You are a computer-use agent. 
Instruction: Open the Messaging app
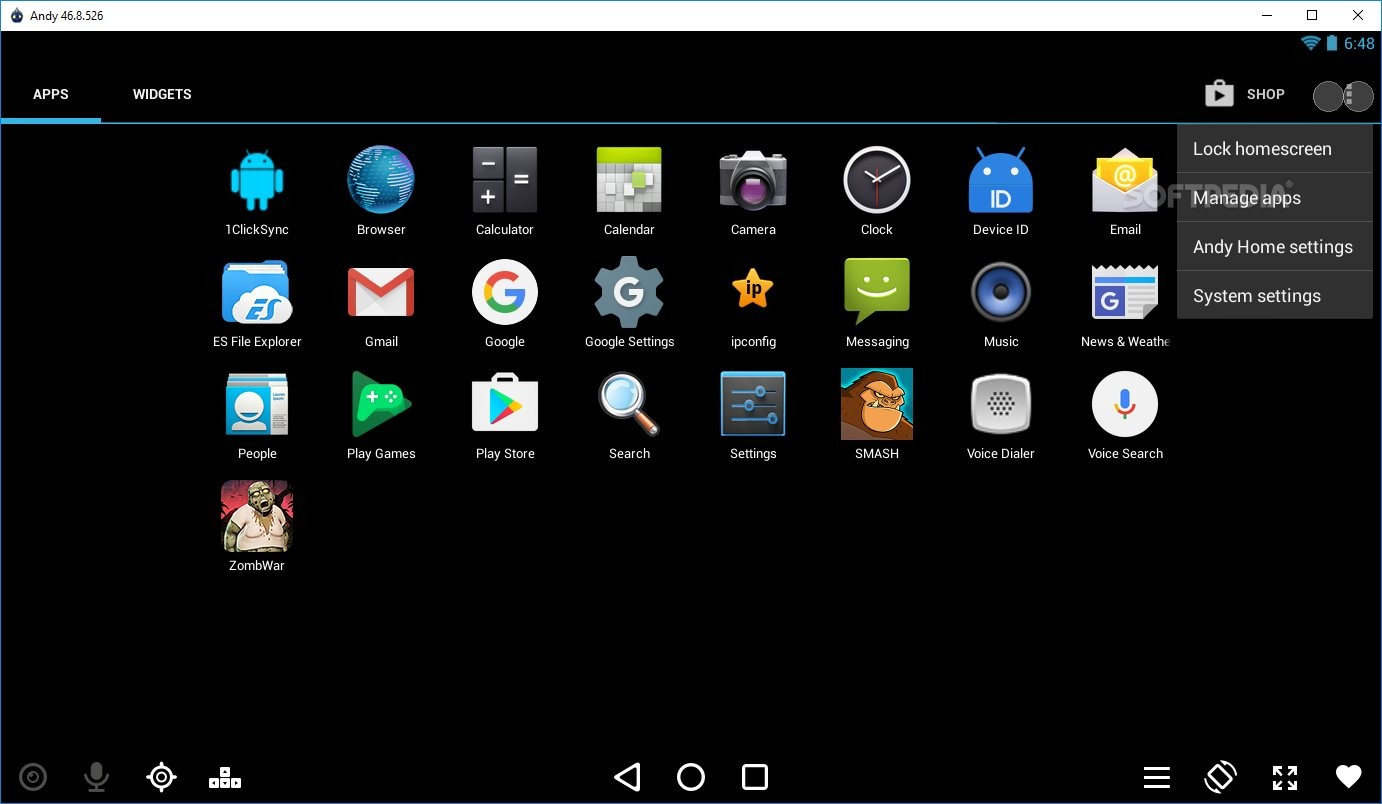pos(877,303)
